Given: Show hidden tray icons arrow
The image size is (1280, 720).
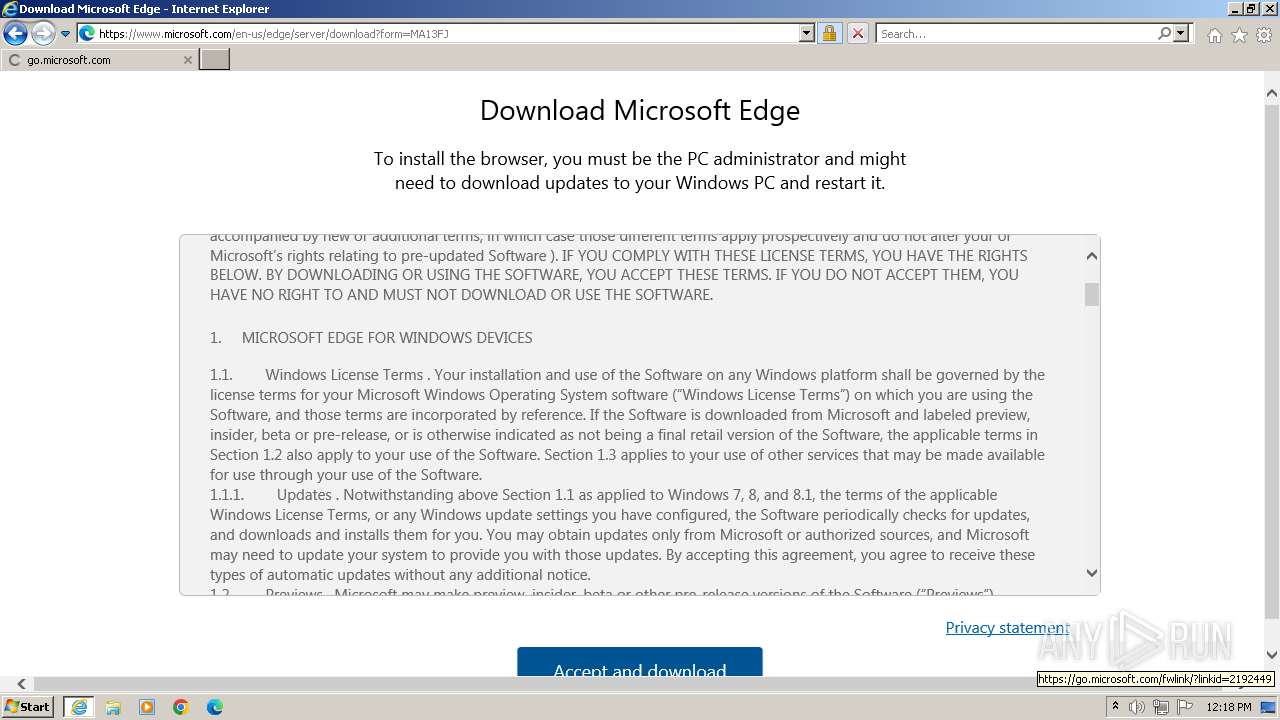Looking at the screenshot, I should click(x=1115, y=706).
